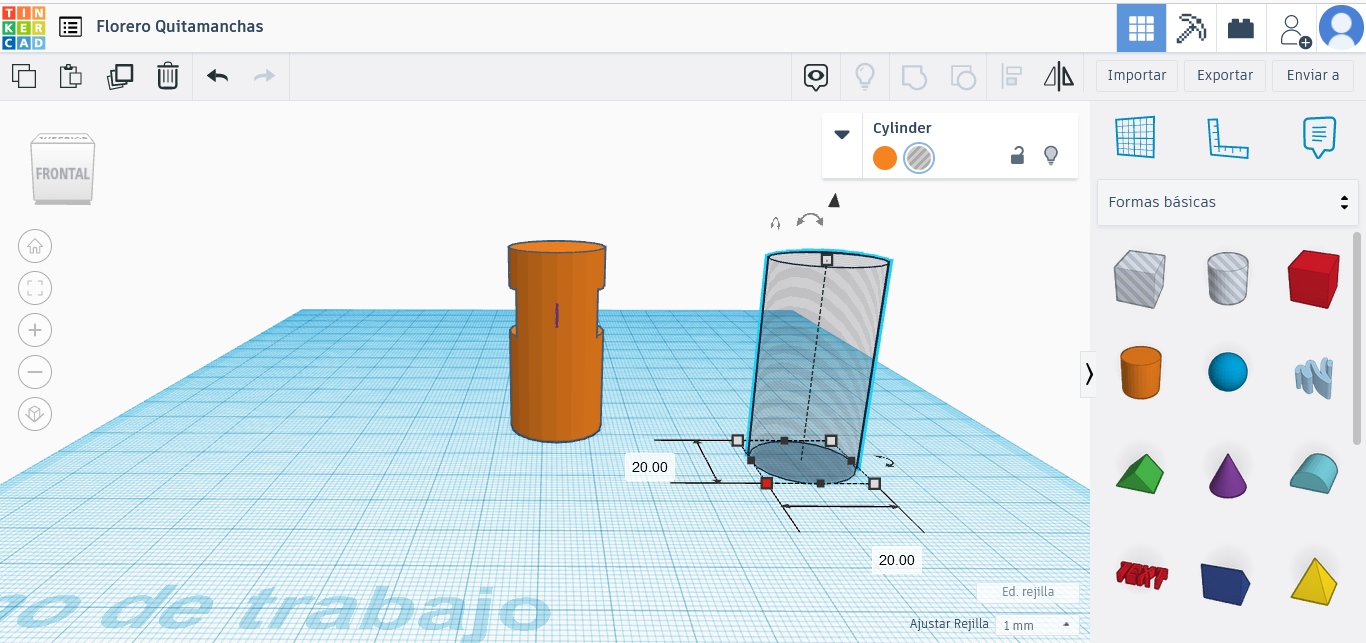1366x643 pixels.
Task: Go to home view
Action: [x=35, y=246]
